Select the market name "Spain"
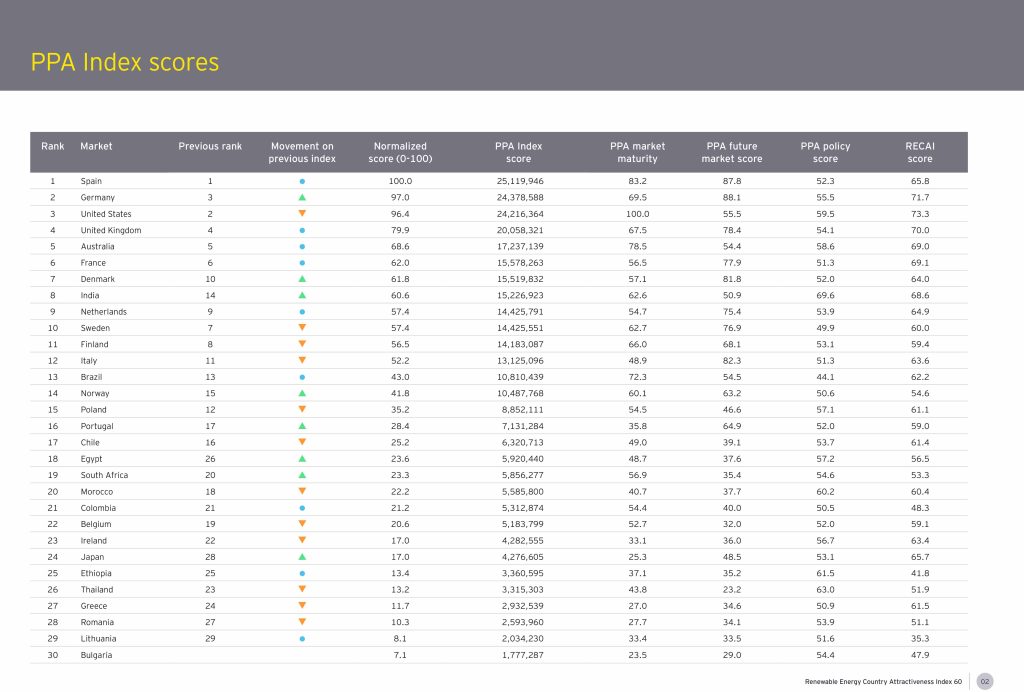 pyautogui.click(x=91, y=181)
